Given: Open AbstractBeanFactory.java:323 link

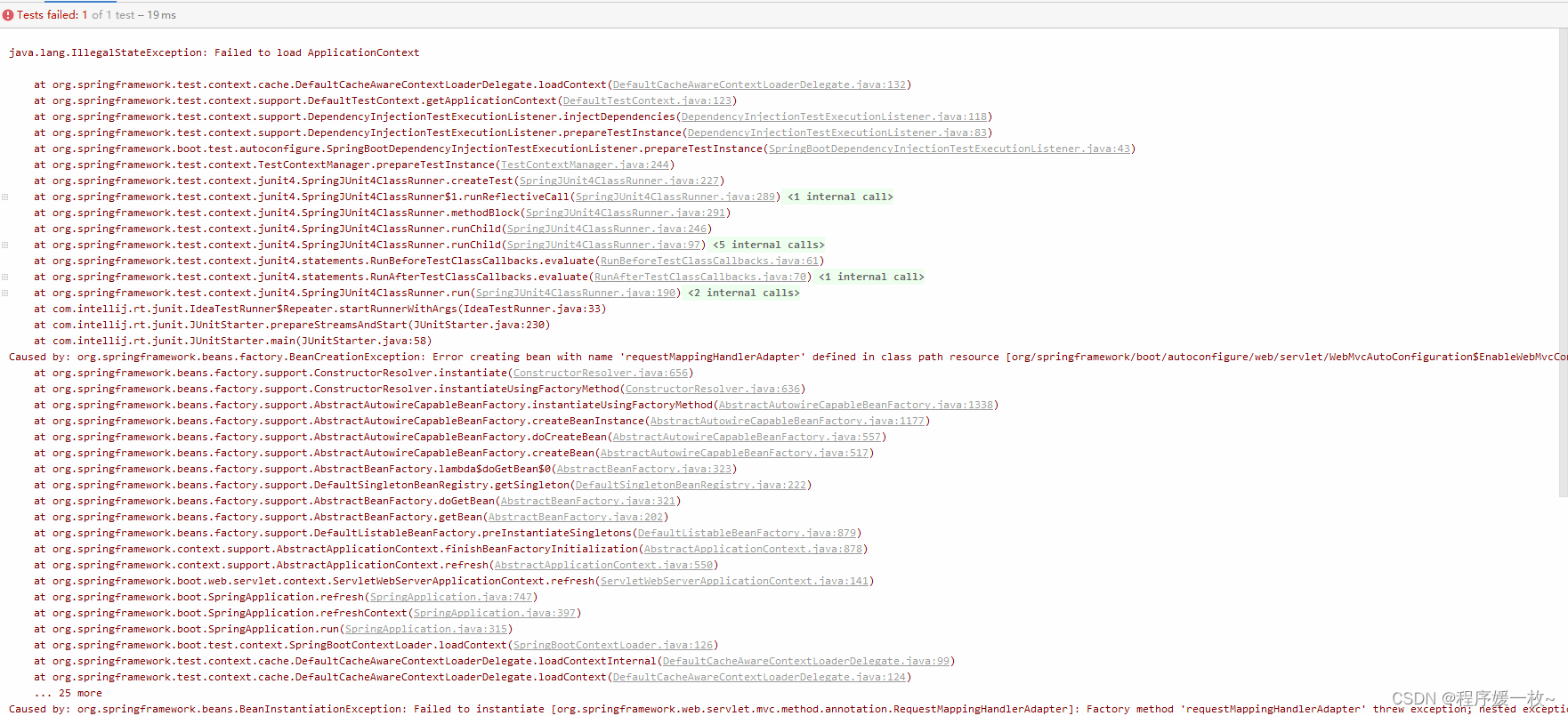Looking at the screenshot, I should coord(644,469).
